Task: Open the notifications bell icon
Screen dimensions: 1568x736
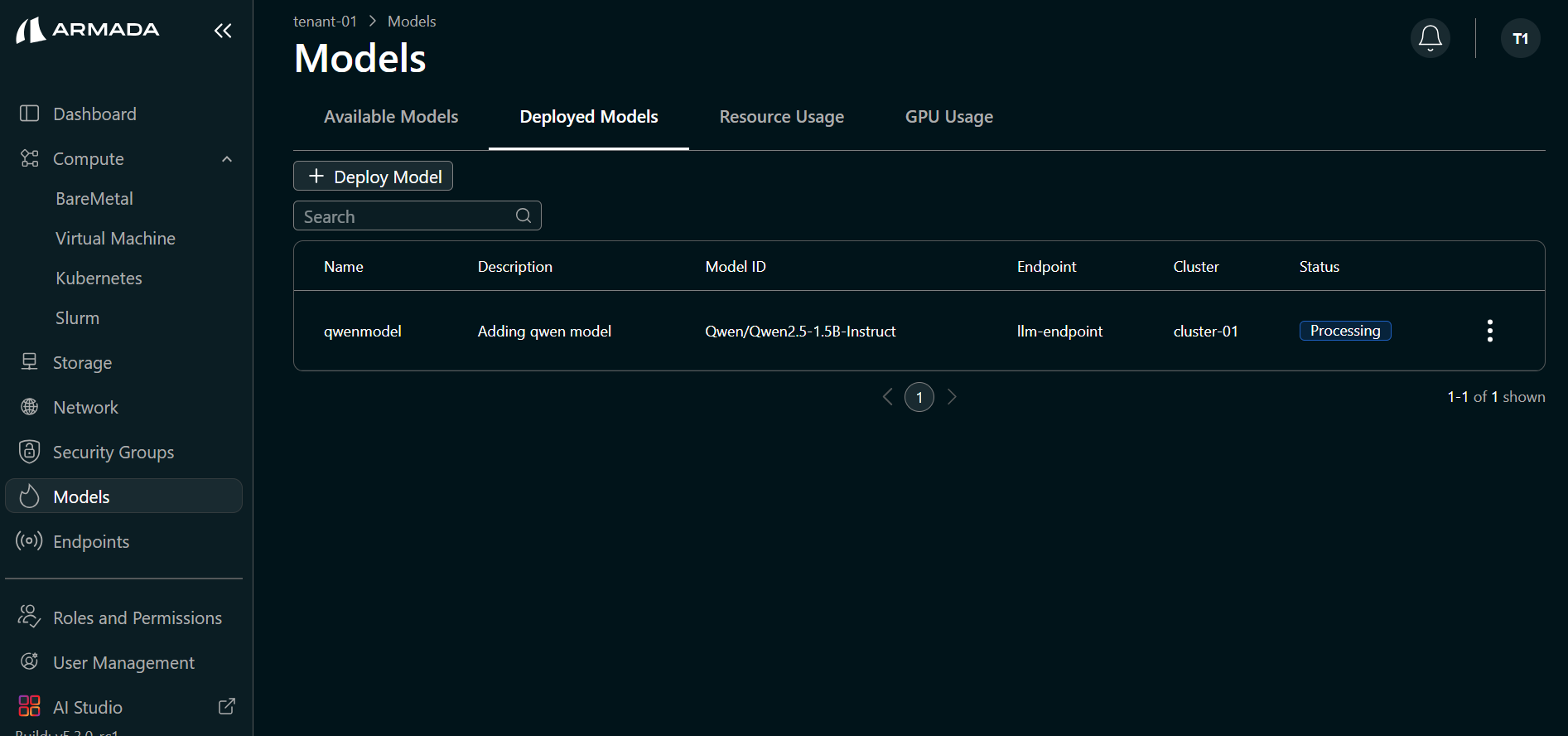Action: 1430,38
